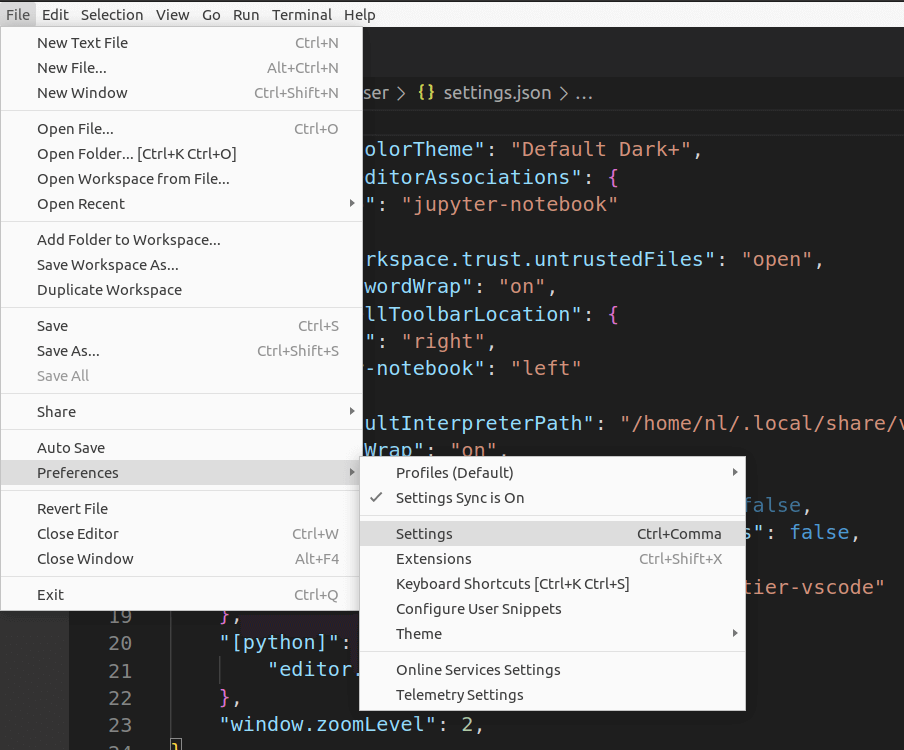The image size is (904, 750).
Task: Click the "/home/nl/.local/share" path value
Action: tap(762, 423)
